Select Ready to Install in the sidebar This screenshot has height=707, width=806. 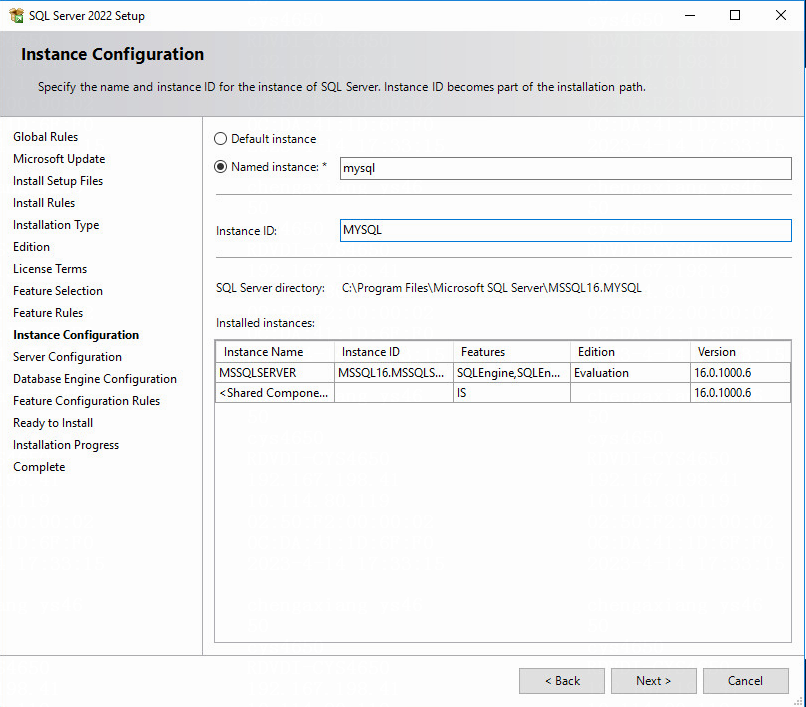pos(53,423)
